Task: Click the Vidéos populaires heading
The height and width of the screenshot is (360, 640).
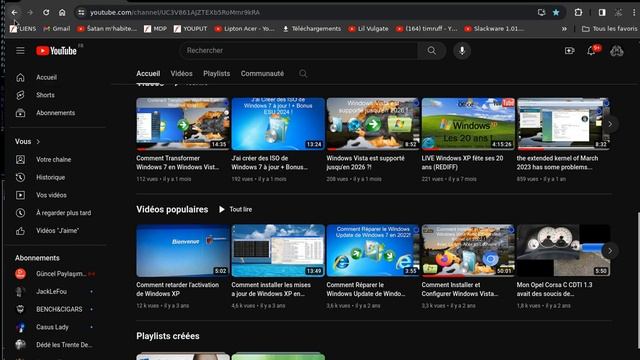Action: (172, 209)
